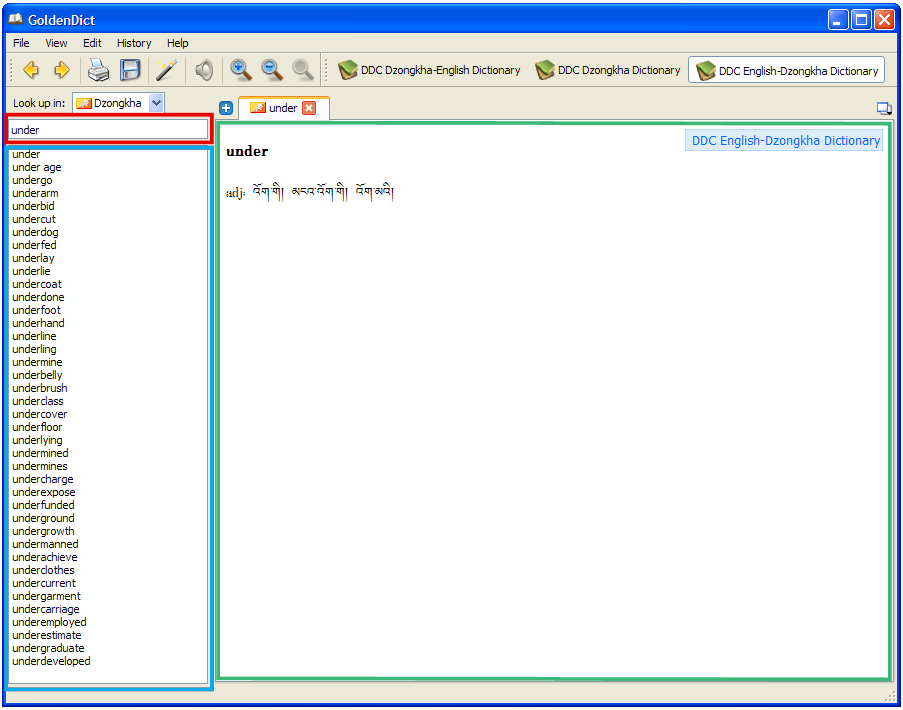The height and width of the screenshot is (710, 903).
Task: Reset zoom with the plain magnifier
Action: point(302,70)
